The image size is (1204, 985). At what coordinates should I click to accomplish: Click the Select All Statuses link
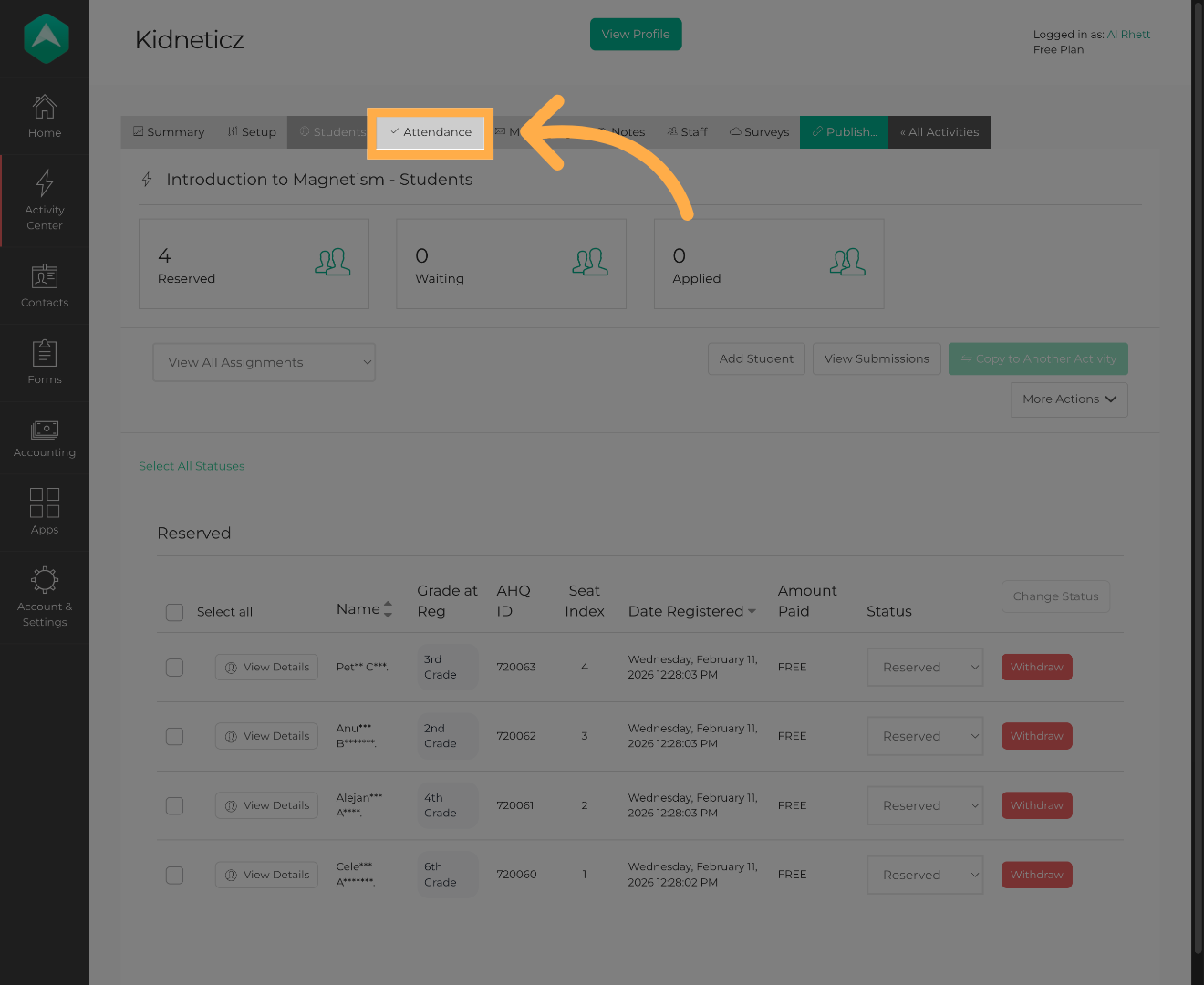192,466
